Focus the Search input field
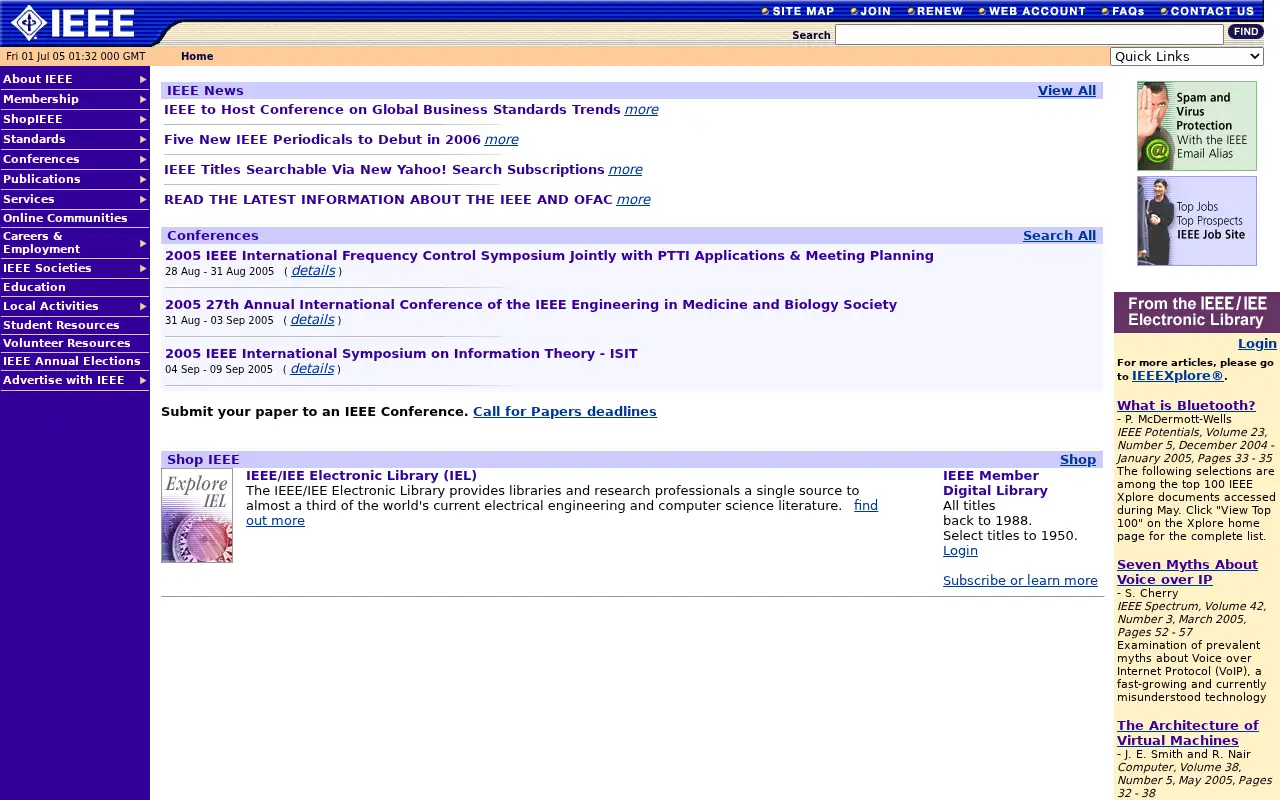 coord(1029,35)
